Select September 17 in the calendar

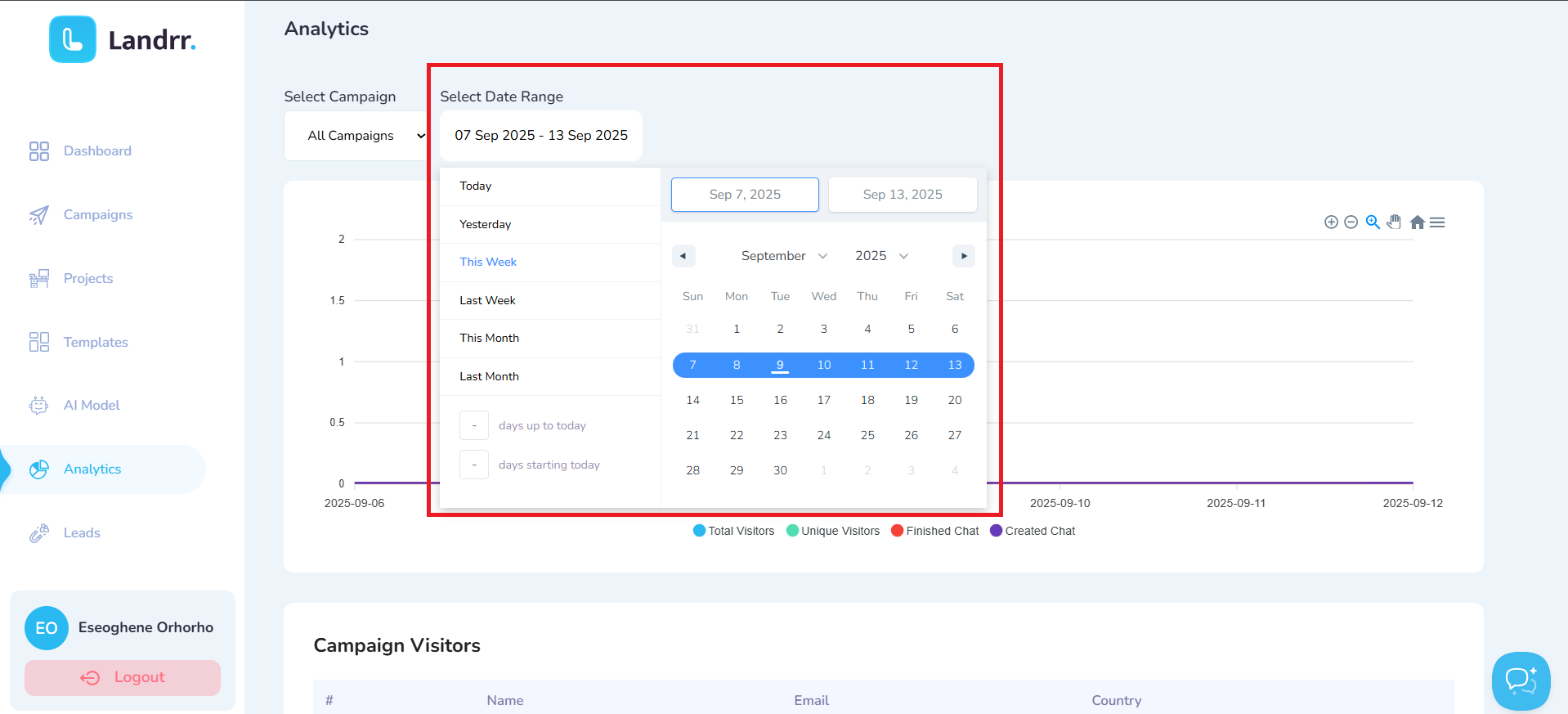(824, 400)
